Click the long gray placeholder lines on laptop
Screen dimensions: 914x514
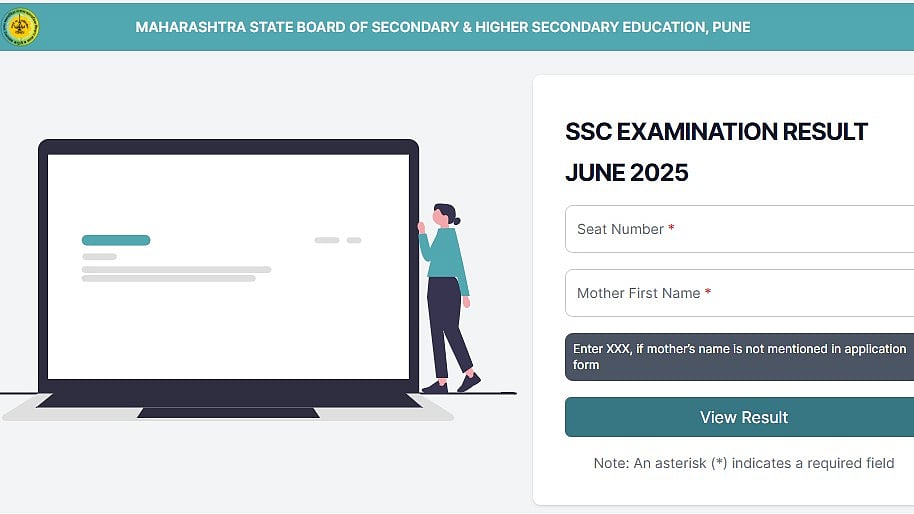176,273
